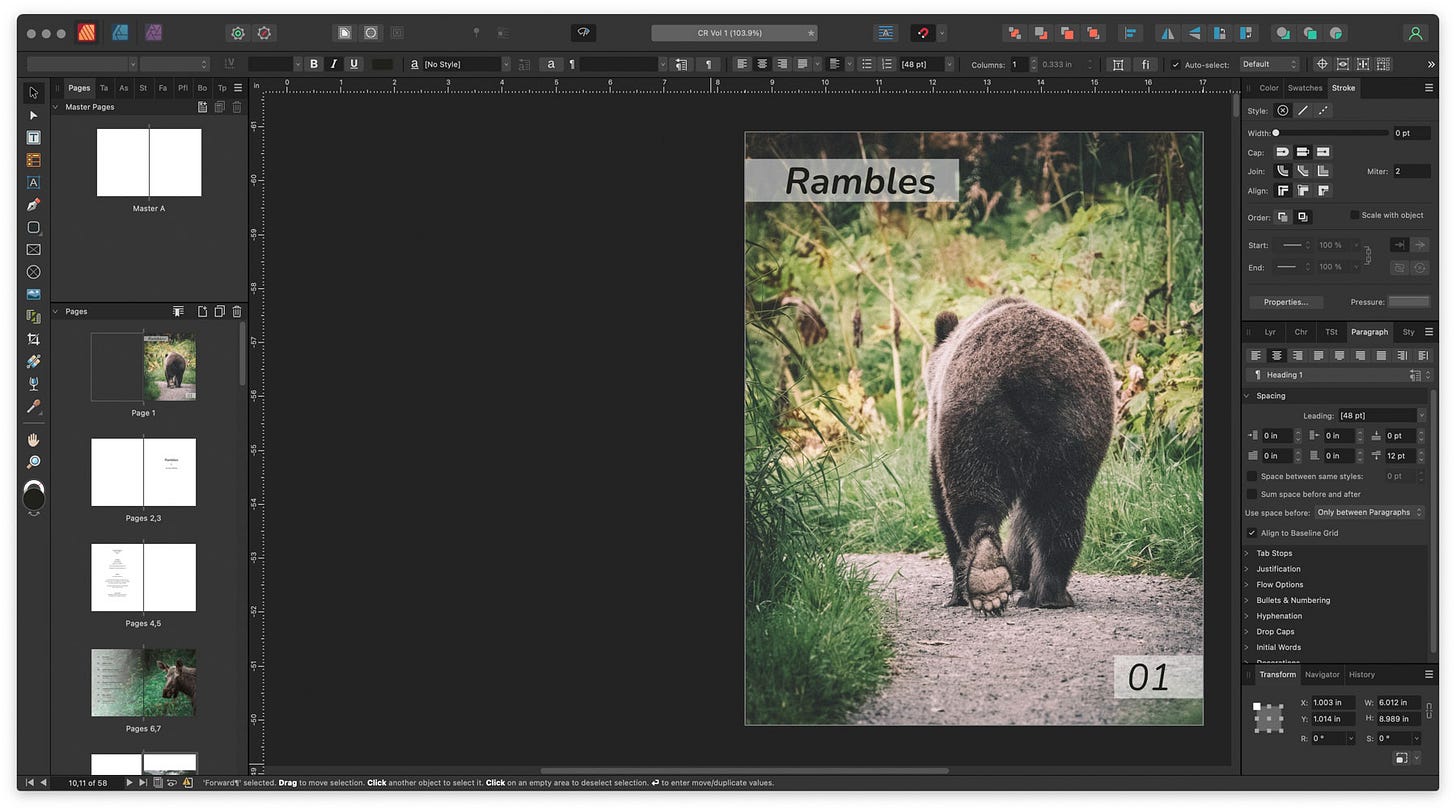Enable Scale with object checkbox
Screen dimensions: 1456x811
click(1354, 215)
